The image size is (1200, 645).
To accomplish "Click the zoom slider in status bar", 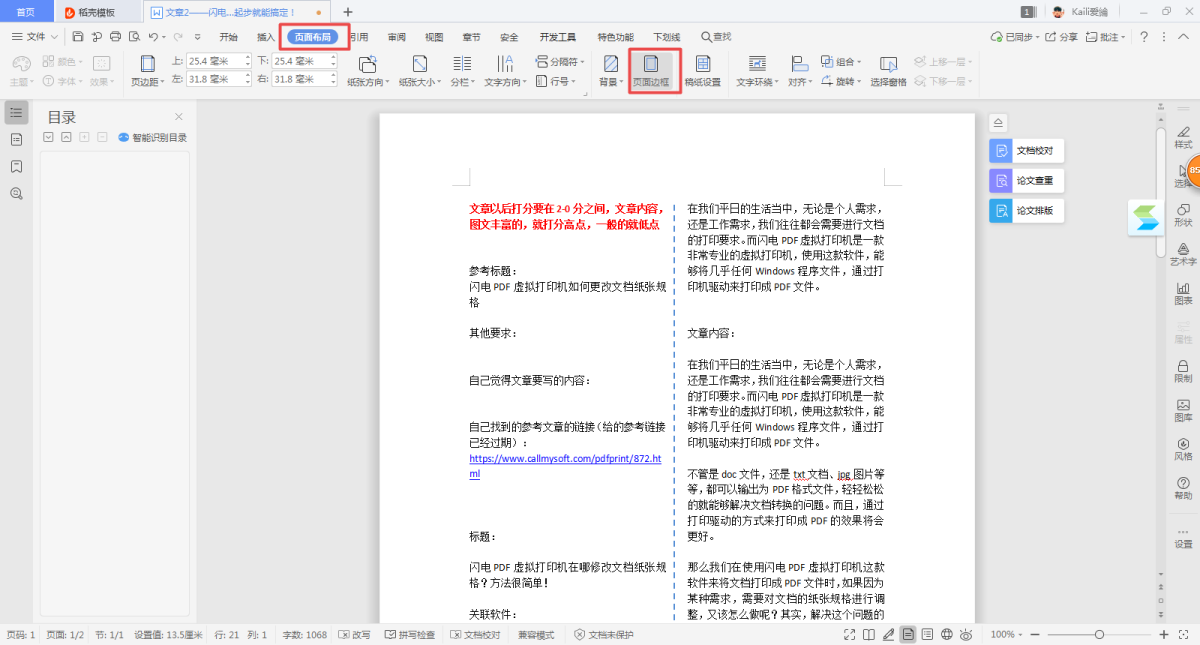I will tap(1099, 635).
